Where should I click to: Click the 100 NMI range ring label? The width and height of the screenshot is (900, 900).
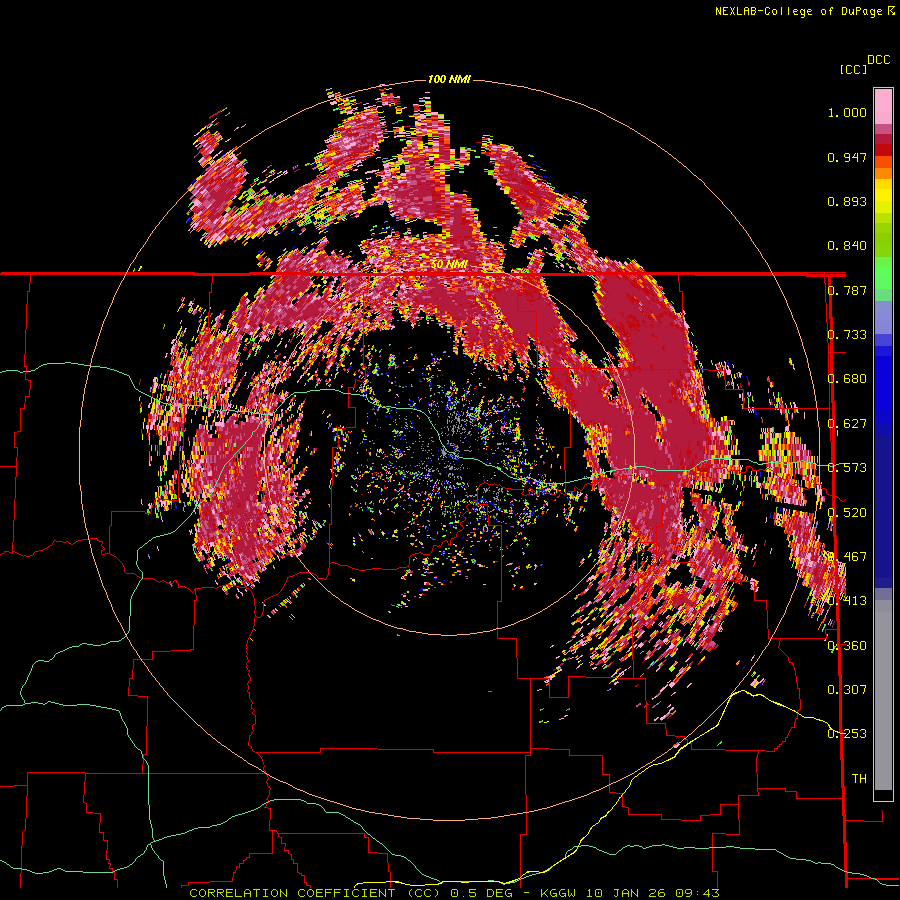pyautogui.click(x=449, y=79)
